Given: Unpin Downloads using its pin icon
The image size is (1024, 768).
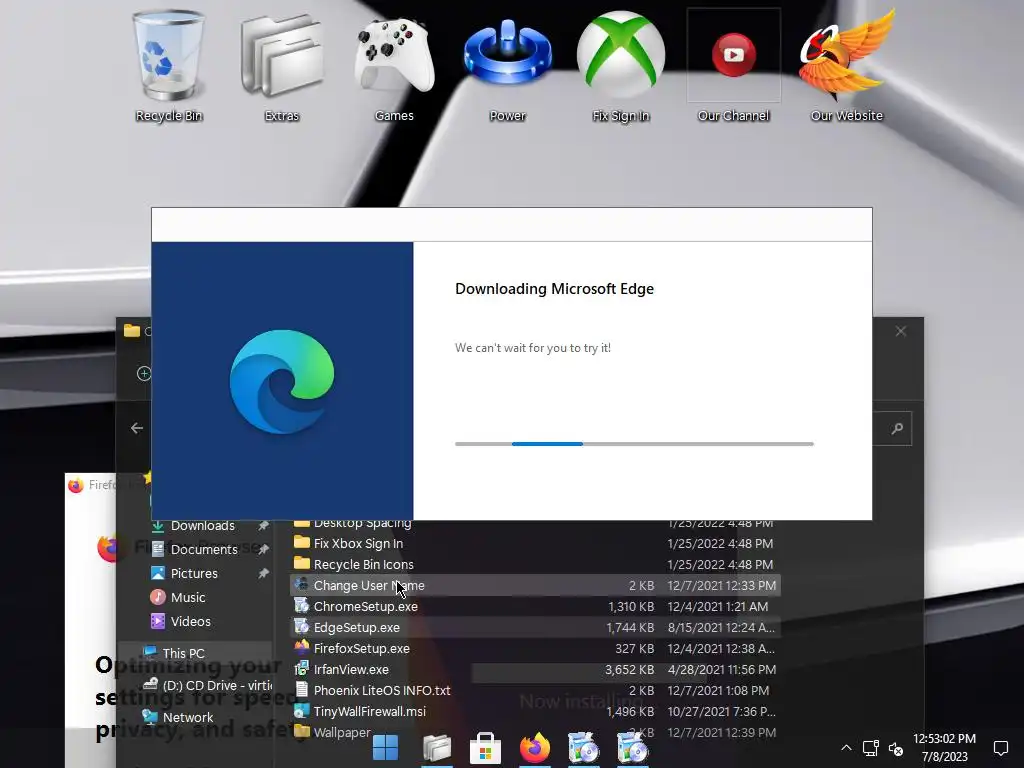Looking at the screenshot, I should (x=263, y=526).
